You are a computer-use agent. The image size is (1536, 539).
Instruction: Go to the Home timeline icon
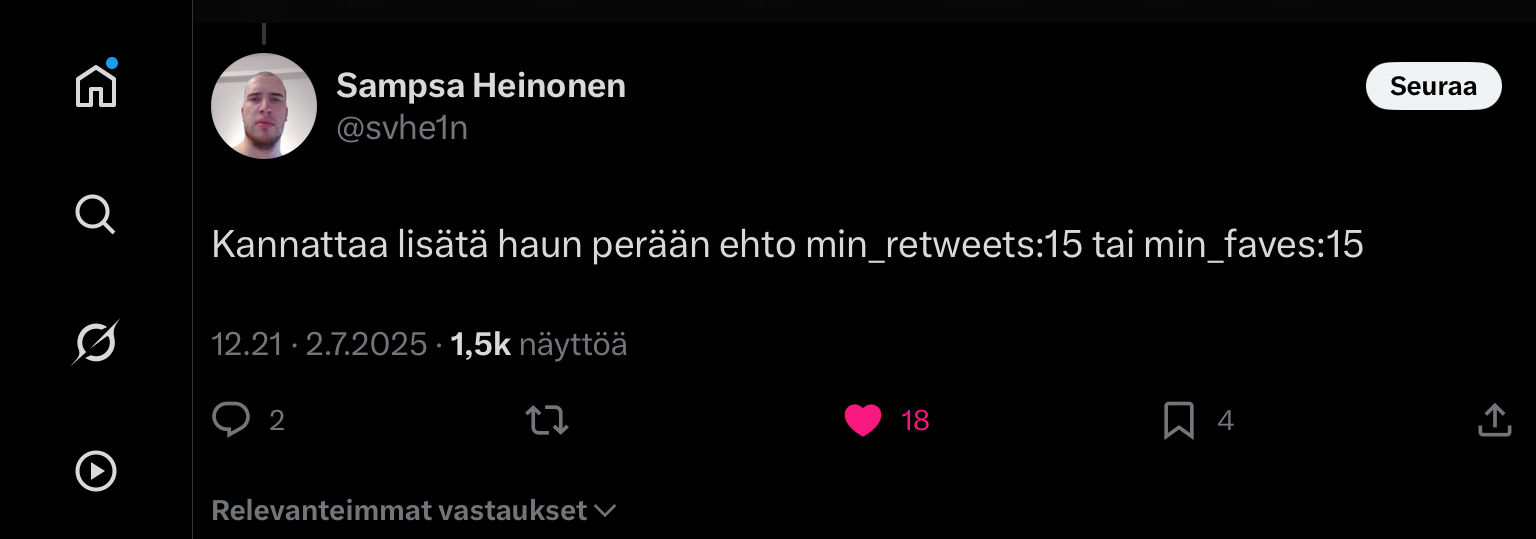click(96, 86)
